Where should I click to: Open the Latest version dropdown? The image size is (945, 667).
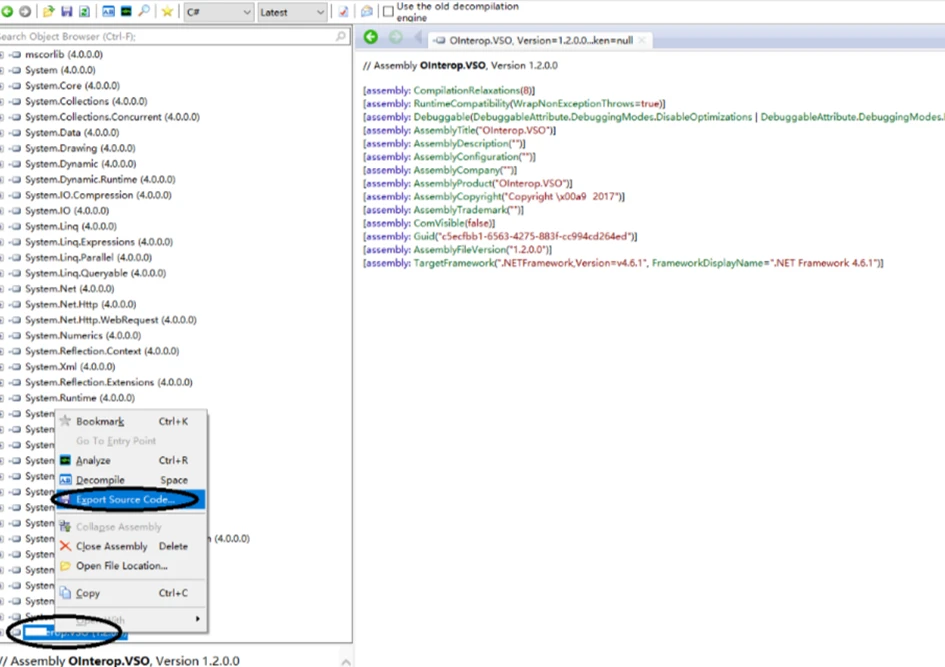point(291,12)
